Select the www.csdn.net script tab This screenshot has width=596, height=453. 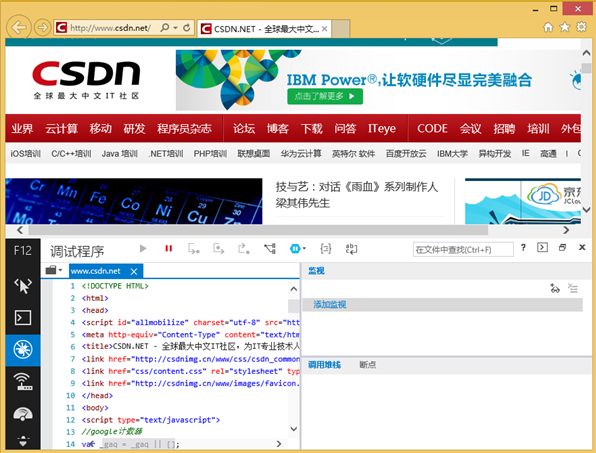tap(95, 271)
